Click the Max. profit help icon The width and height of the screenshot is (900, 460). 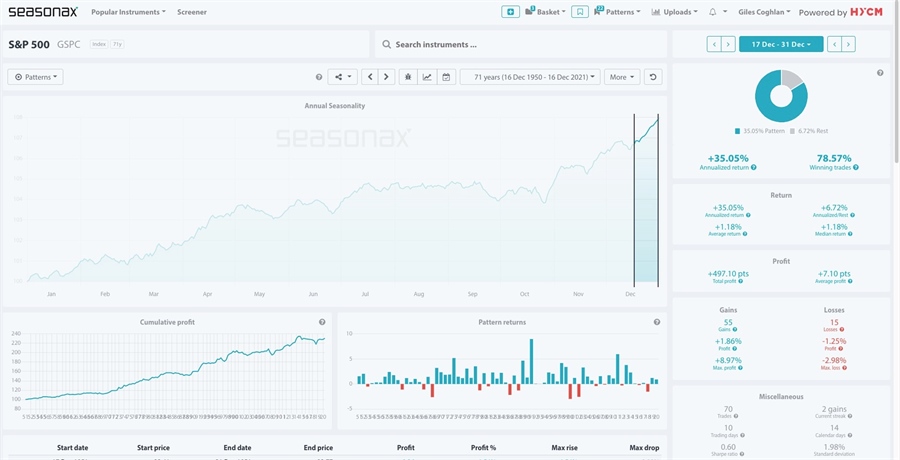point(740,368)
